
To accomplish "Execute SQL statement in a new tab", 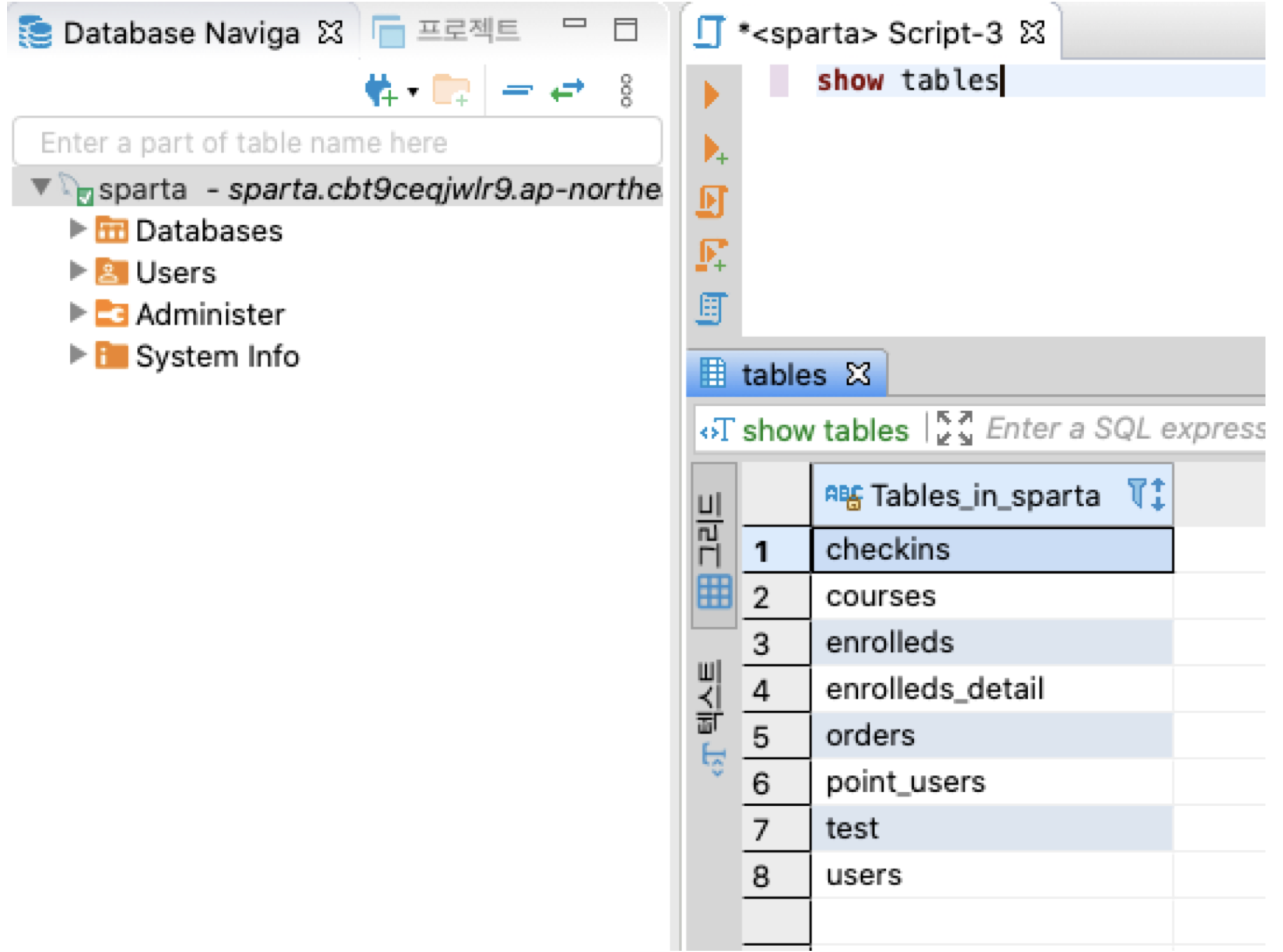I will [x=714, y=150].
